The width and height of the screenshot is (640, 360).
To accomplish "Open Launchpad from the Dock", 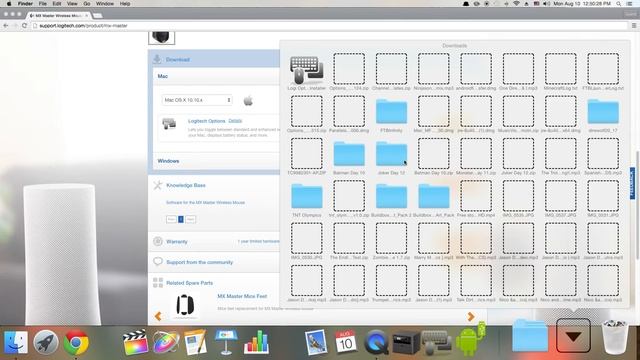I will pyautogui.click(x=45, y=342).
